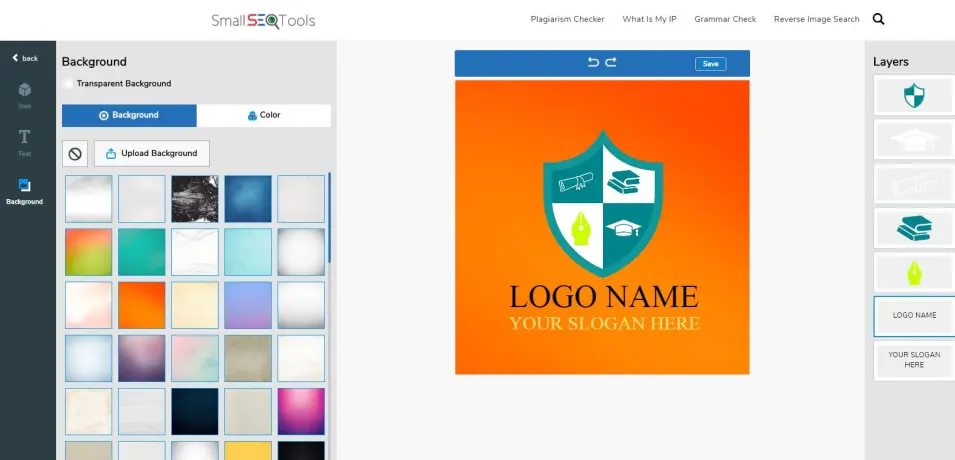This screenshot has height=460, width=955.
Task: Choose the orange-green gradient background
Action: click(88, 252)
